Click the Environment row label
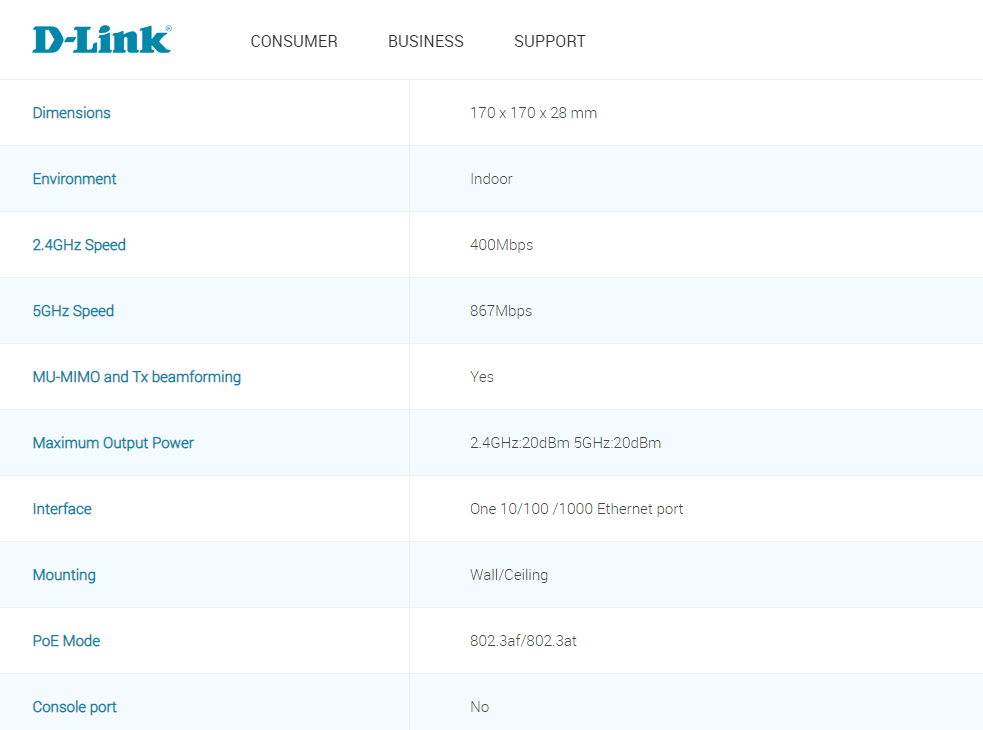This screenshot has height=730, width=983. pos(74,179)
